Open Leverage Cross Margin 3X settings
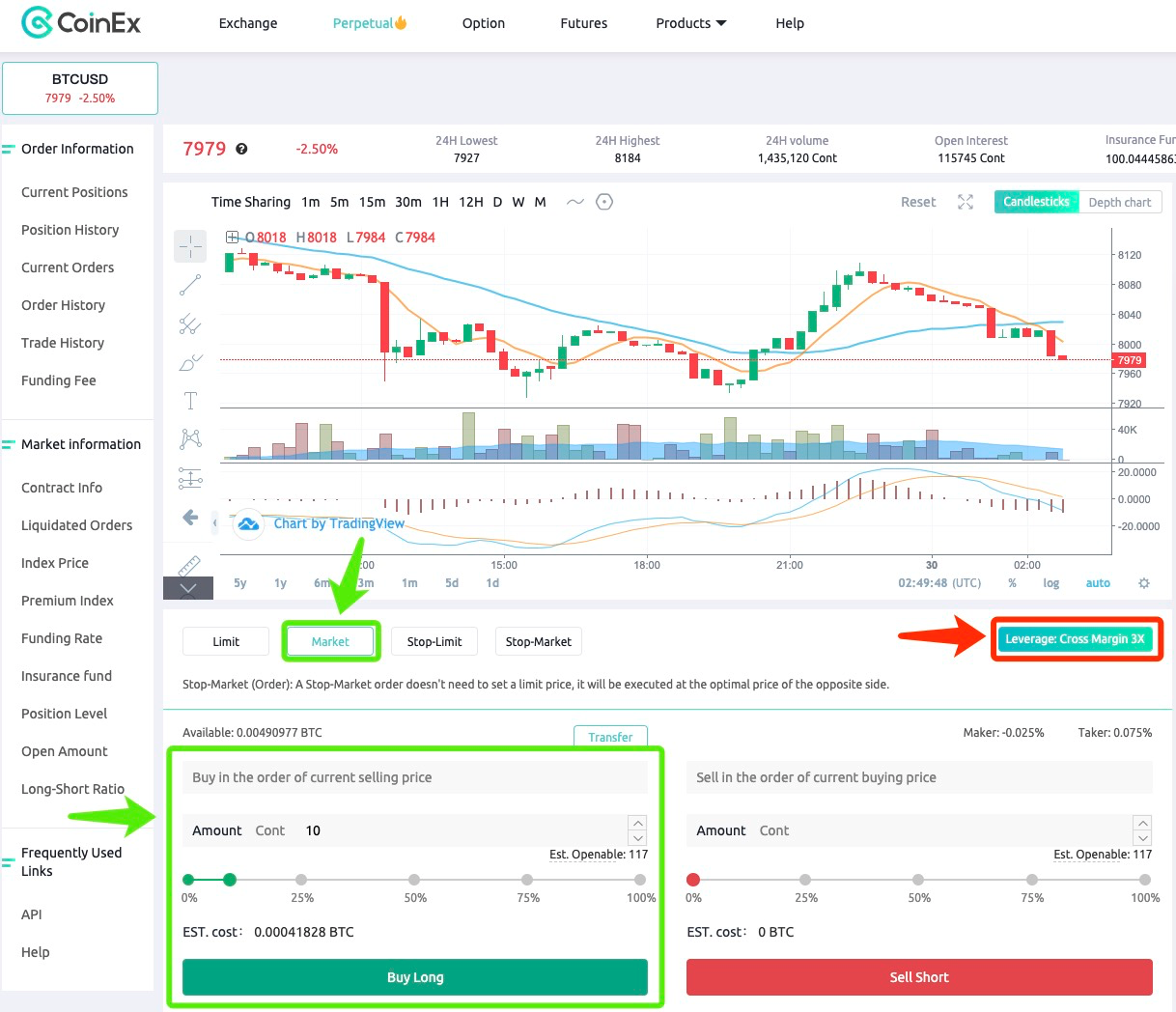 coord(1075,638)
